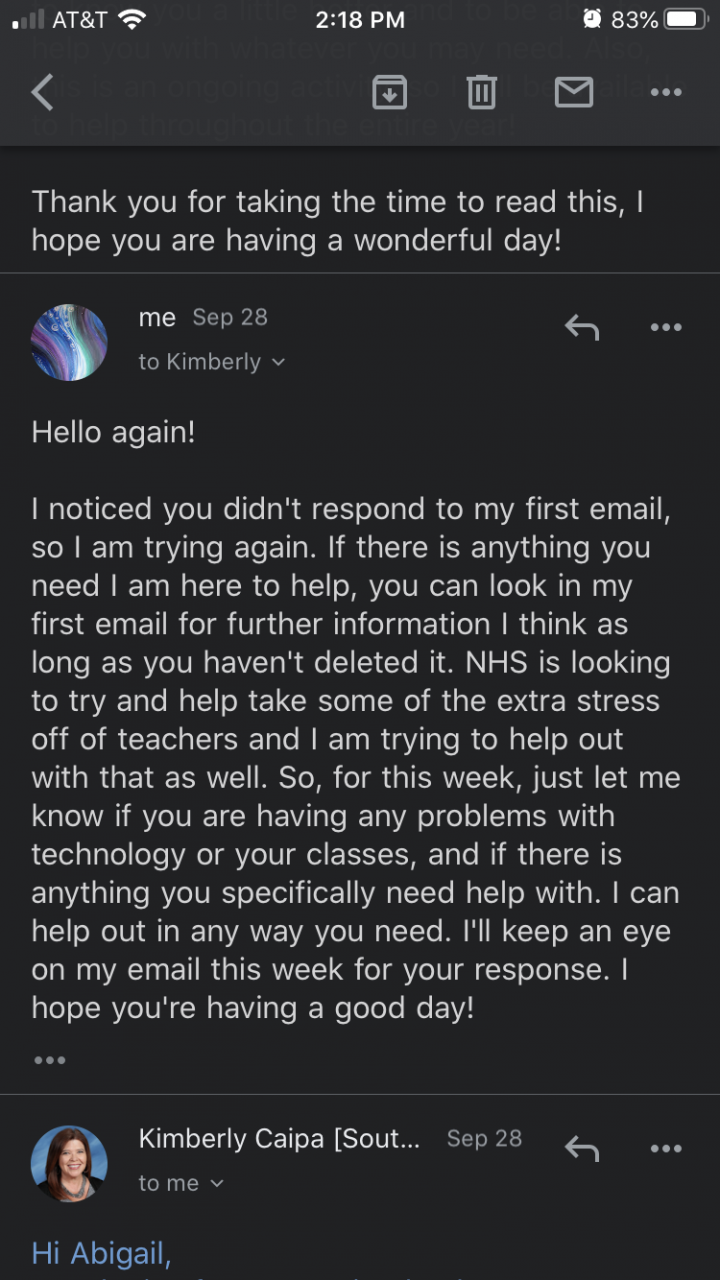The image size is (720, 1280).
Task: Open more options for Kimberly's message
Action: click(665, 1148)
